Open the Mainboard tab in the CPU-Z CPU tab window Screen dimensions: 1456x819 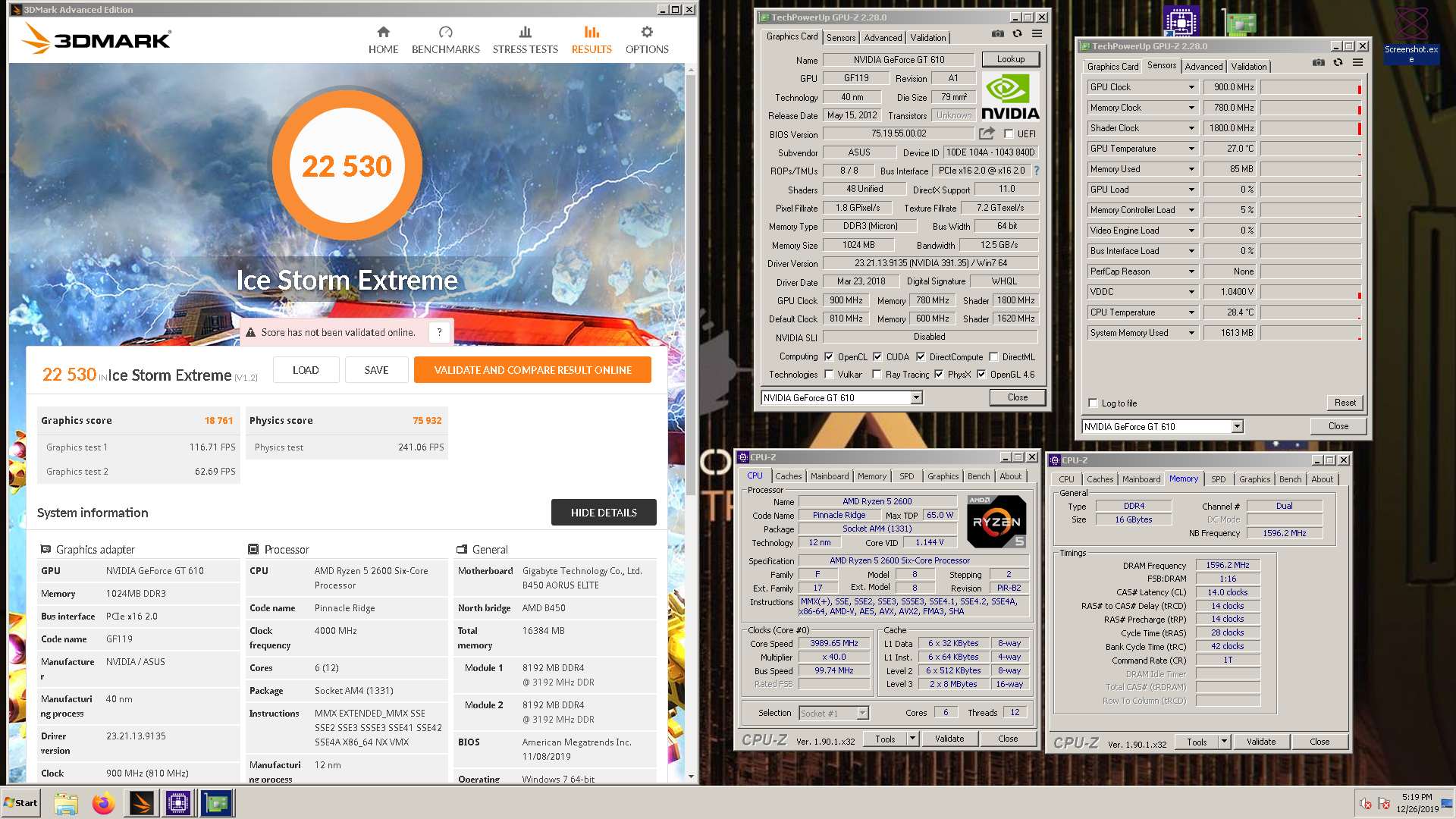point(830,476)
